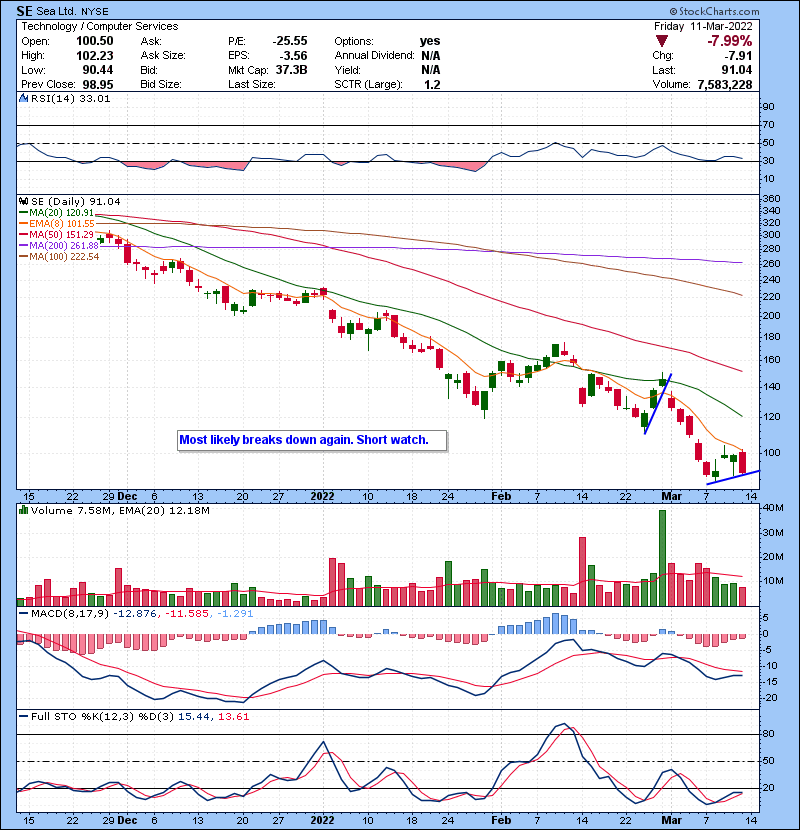The height and width of the screenshot is (830, 800).
Task: Click the MA(200) 261.88 legend entry
Action: point(59,246)
